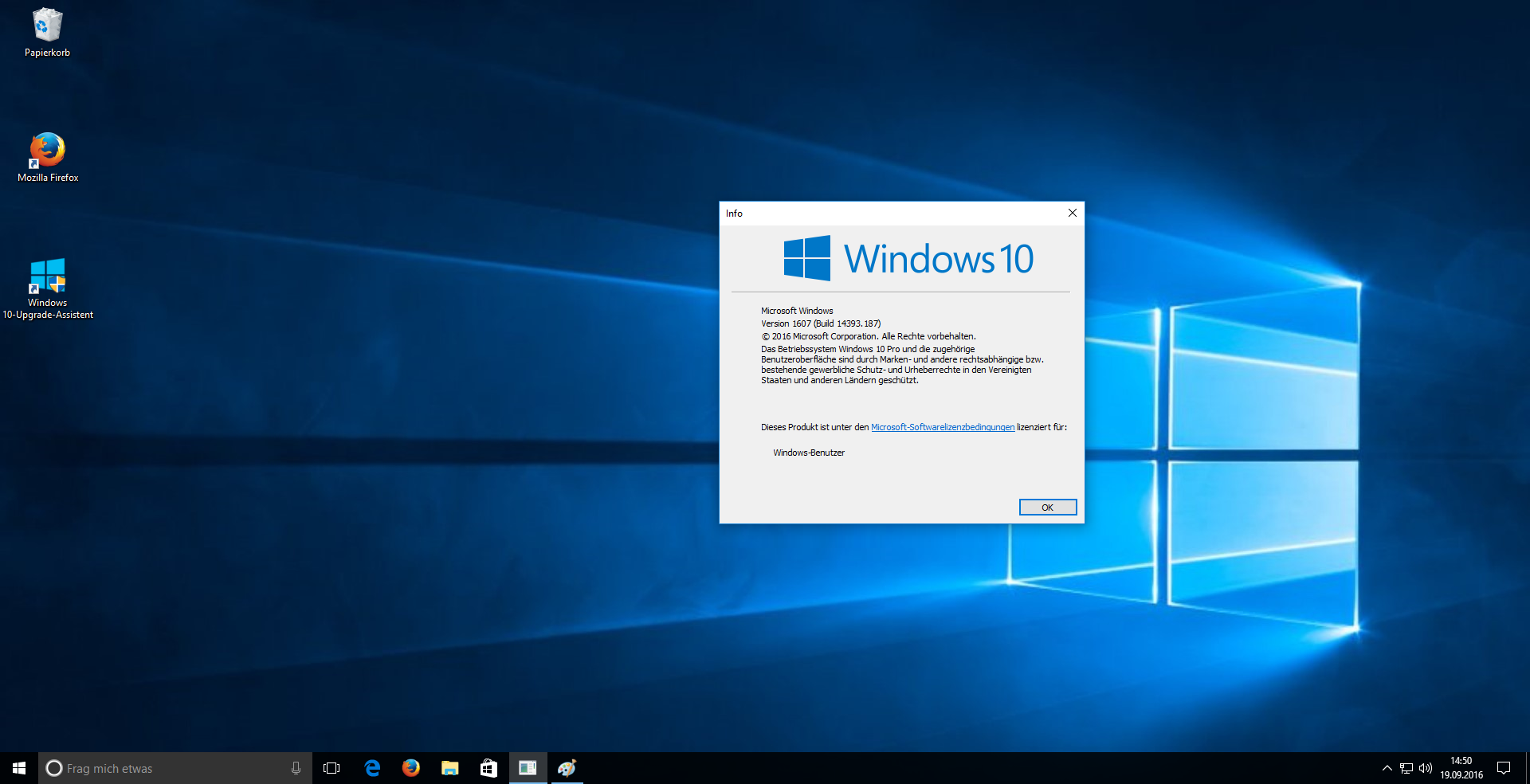
Task: Open the clock showing 14:50
Action: (x=1461, y=768)
